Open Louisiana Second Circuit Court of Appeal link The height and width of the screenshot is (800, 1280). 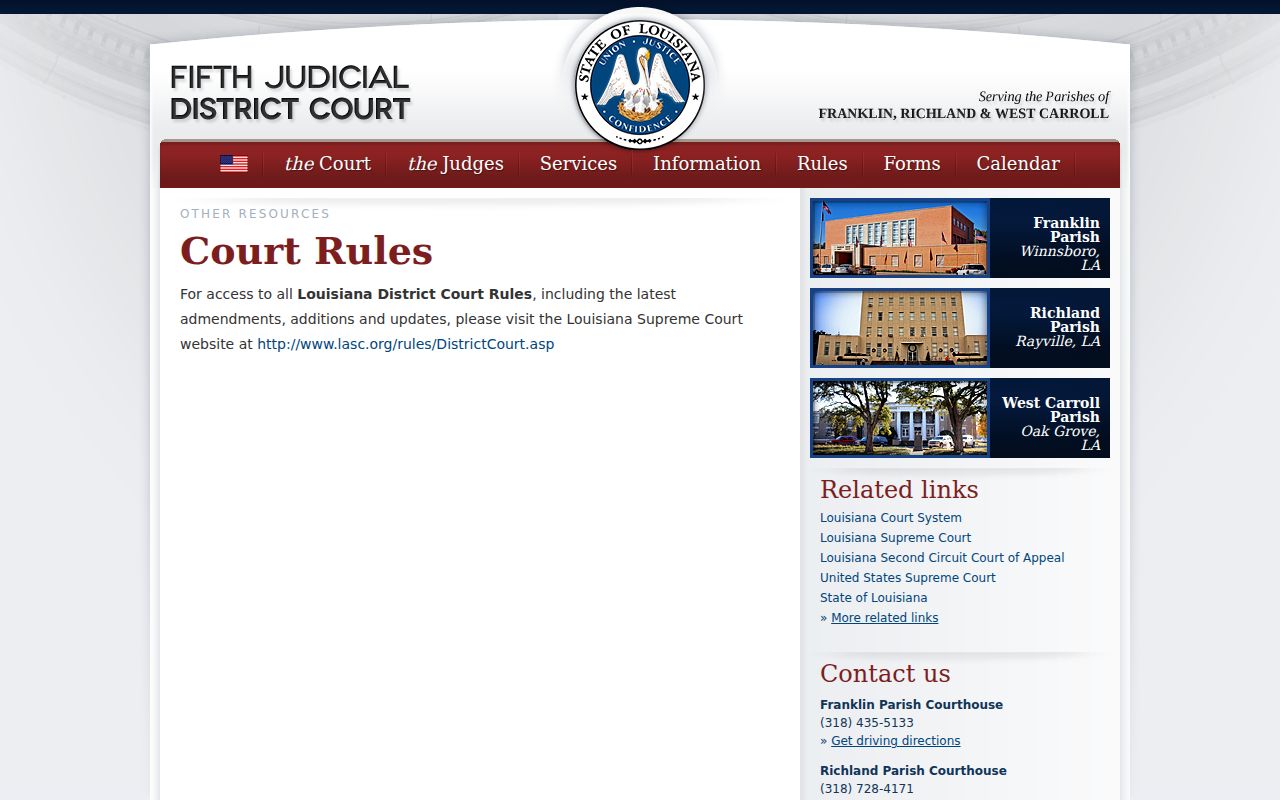pyautogui.click(x=942, y=558)
